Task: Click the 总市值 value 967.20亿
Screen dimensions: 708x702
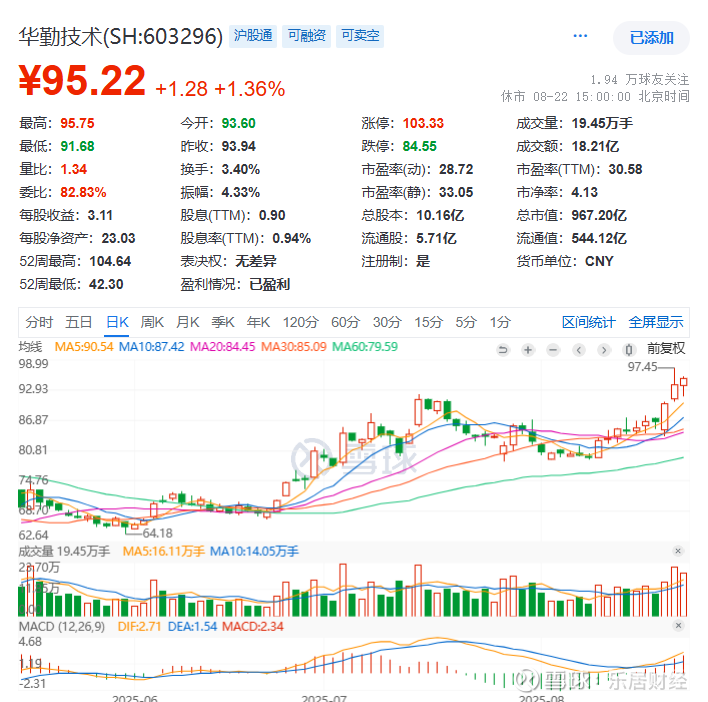Action: point(599,215)
